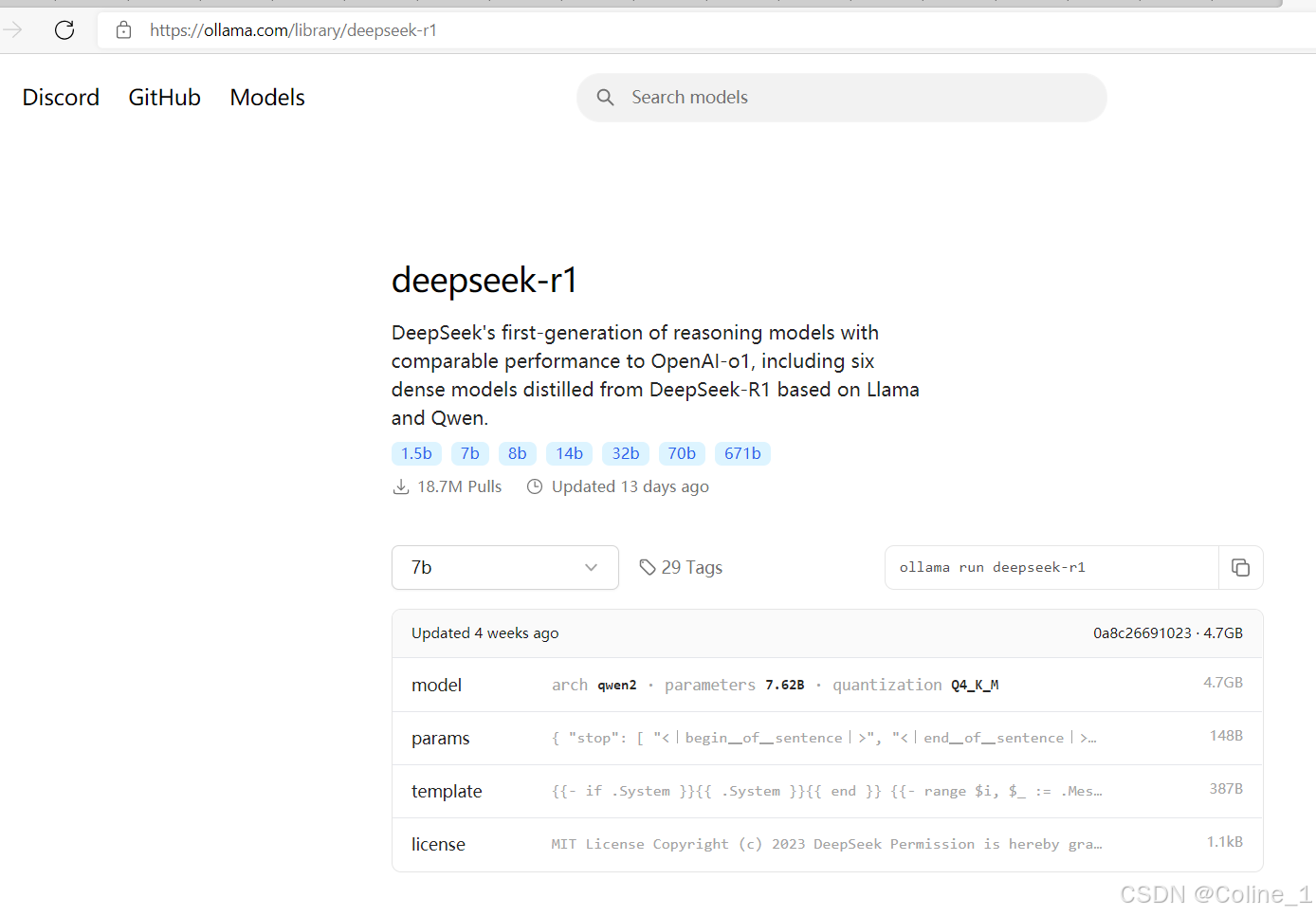Open the Models page in the navigation
Screen dimensions: 1316x916
267,98
